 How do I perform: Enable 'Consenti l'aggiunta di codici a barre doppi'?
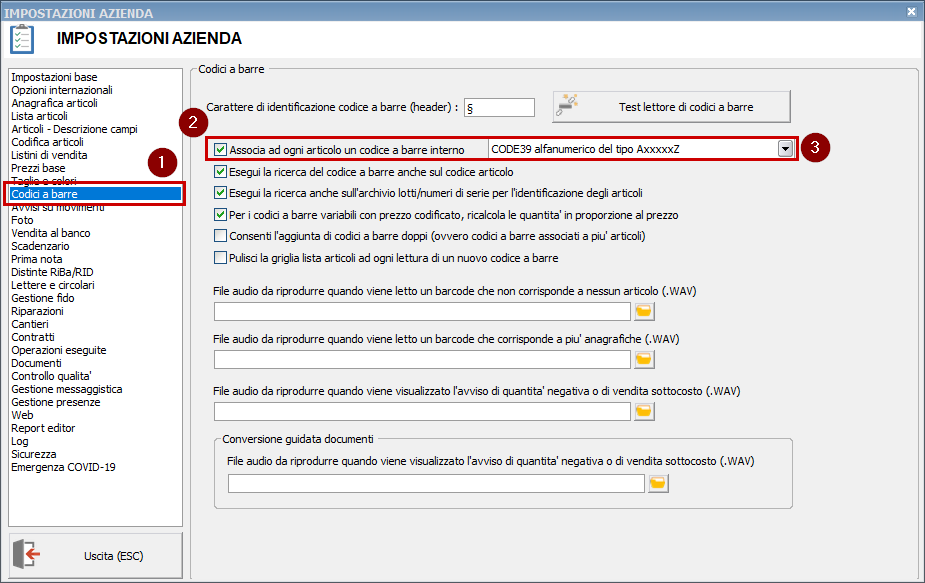click(221, 236)
